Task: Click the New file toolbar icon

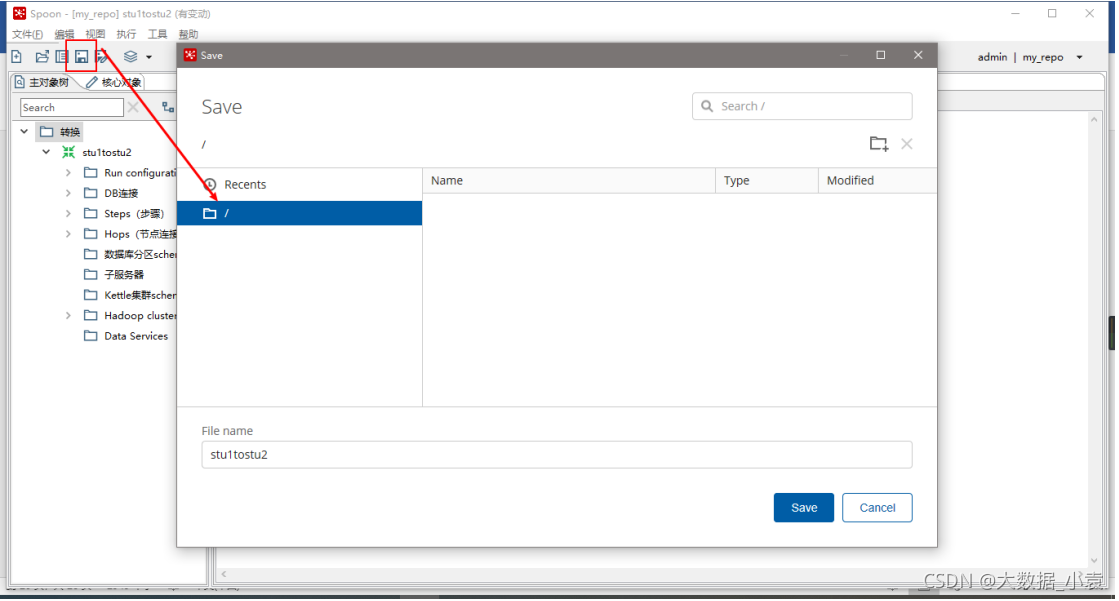Action: (x=16, y=56)
